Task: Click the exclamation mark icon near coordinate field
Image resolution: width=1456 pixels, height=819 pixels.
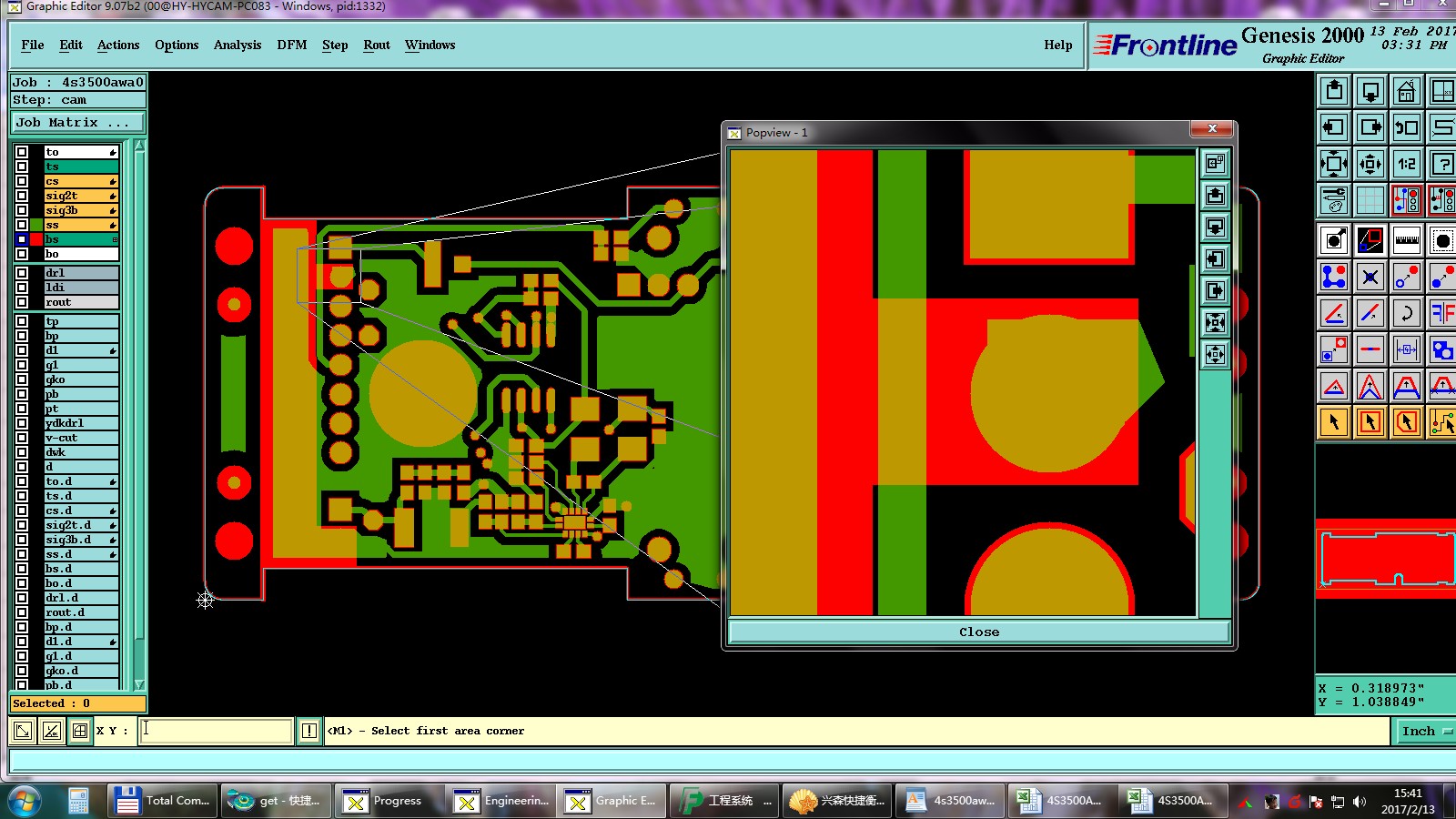Action: click(x=309, y=731)
